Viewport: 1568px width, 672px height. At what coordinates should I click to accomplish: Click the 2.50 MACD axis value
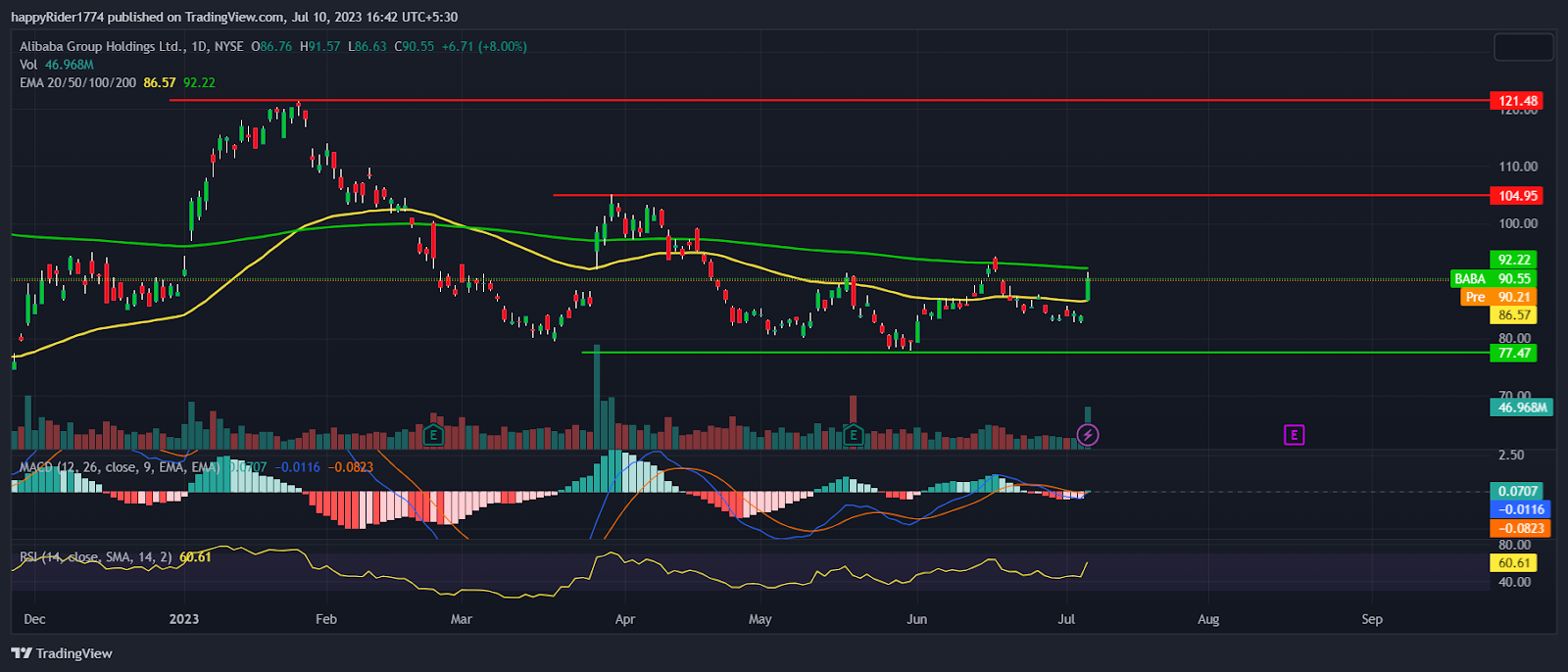point(1511,456)
